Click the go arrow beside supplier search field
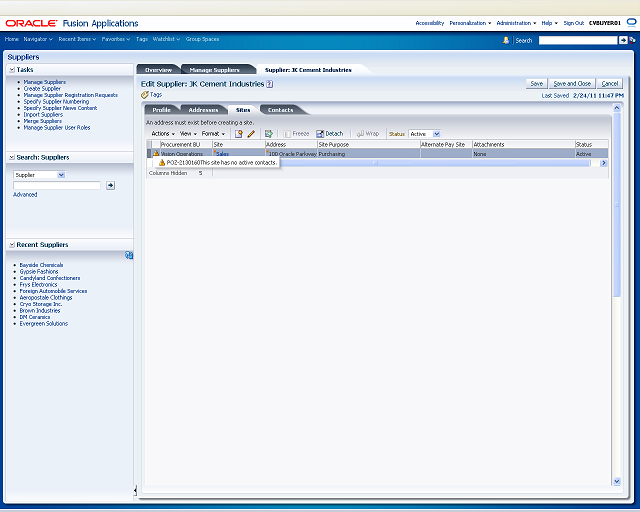This screenshot has height=512, width=640. [x=110, y=185]
